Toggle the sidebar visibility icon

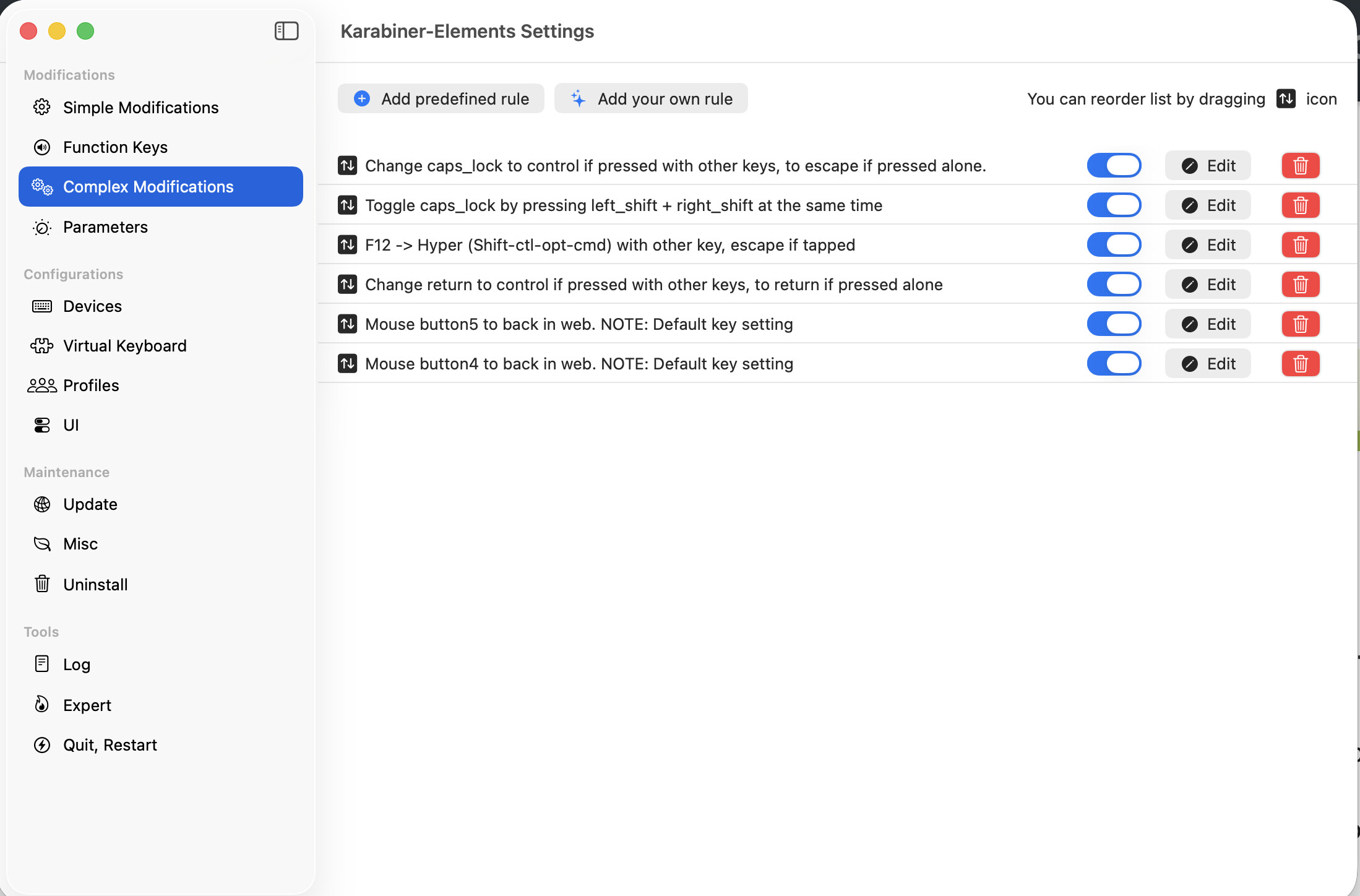tap(286, 31)
